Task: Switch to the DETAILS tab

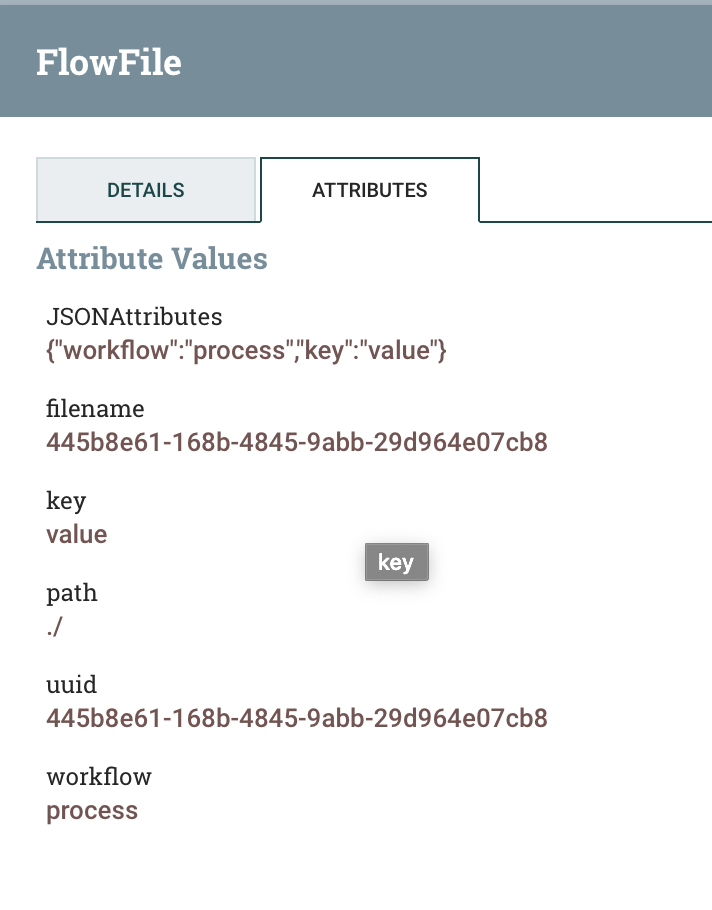Action: click(146, 190)
